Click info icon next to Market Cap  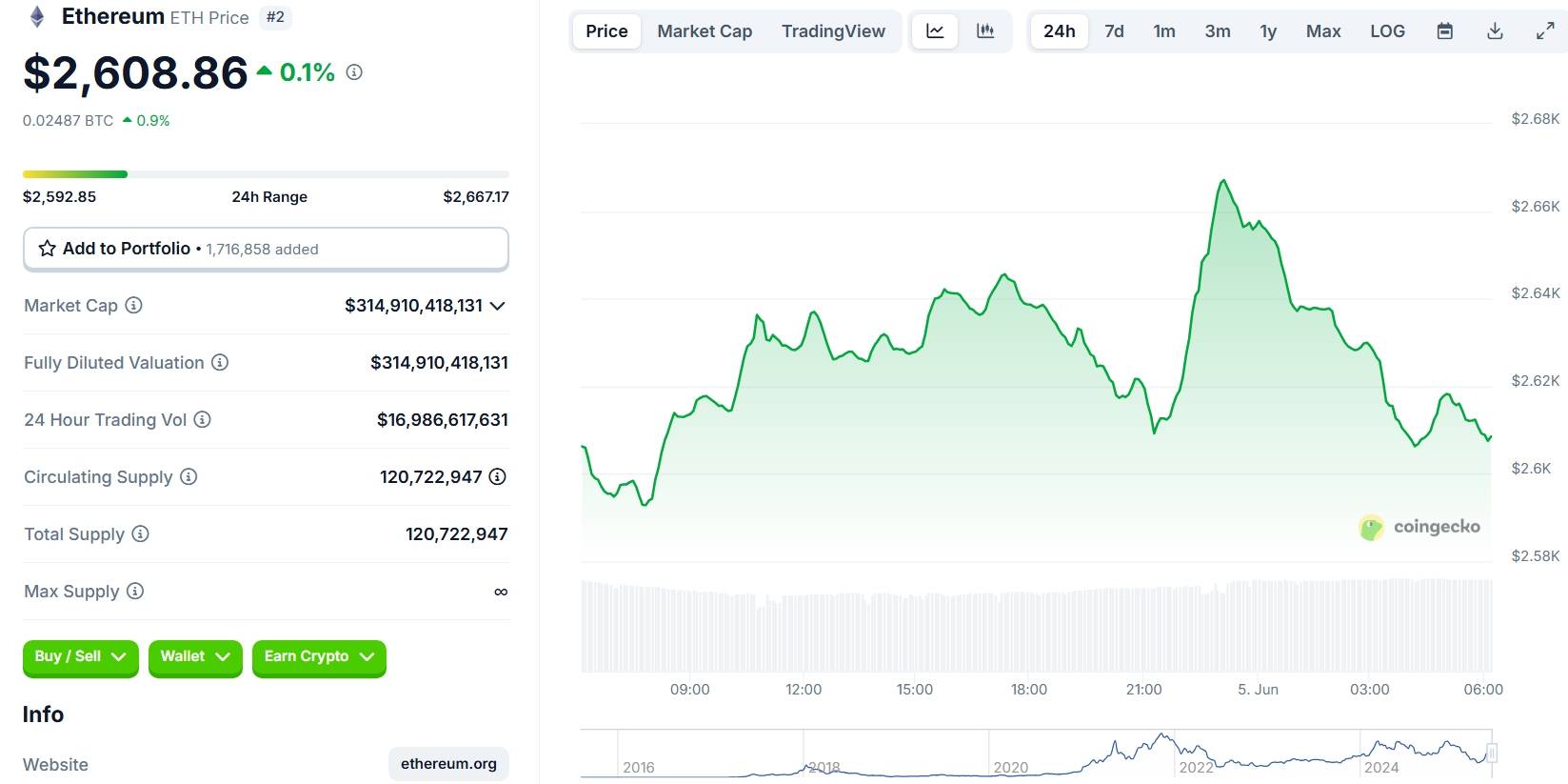click(134, 305)
